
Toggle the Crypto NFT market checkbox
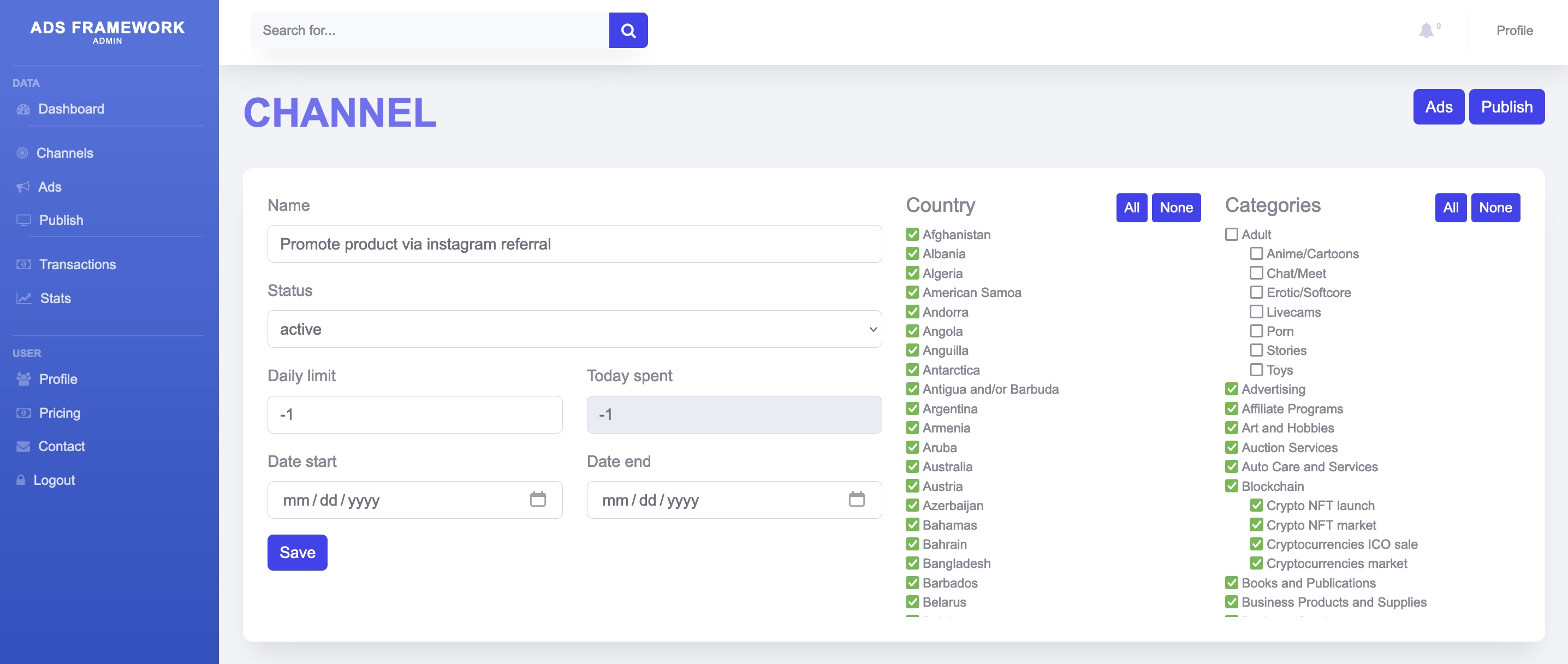pyautogui.click(x=1256, y=525)
